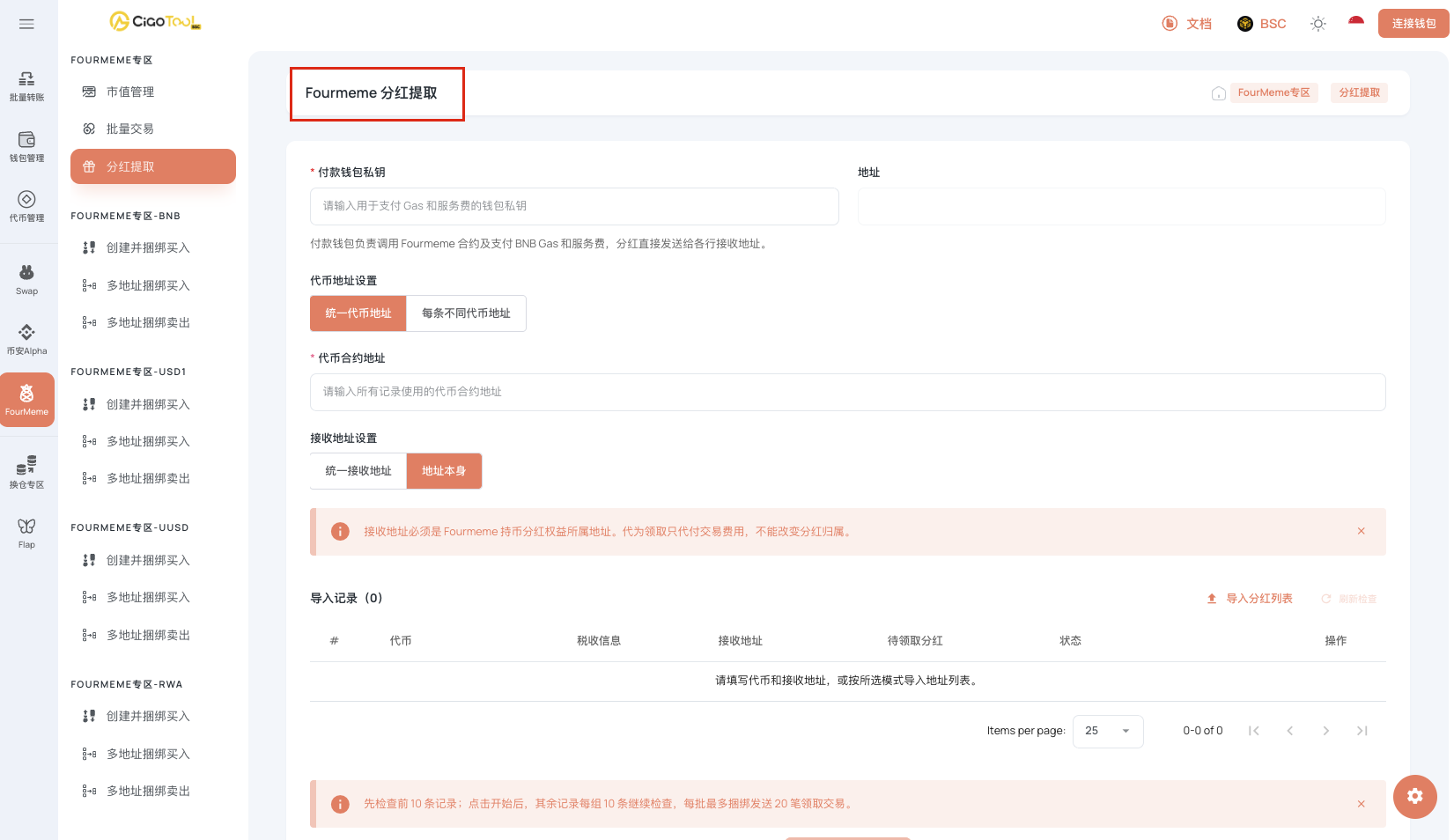The image size is (1454, 840).
Task: Open 多地址捆绑卖出 under FOURMEME专区-USD1
Action: point(153,478)
